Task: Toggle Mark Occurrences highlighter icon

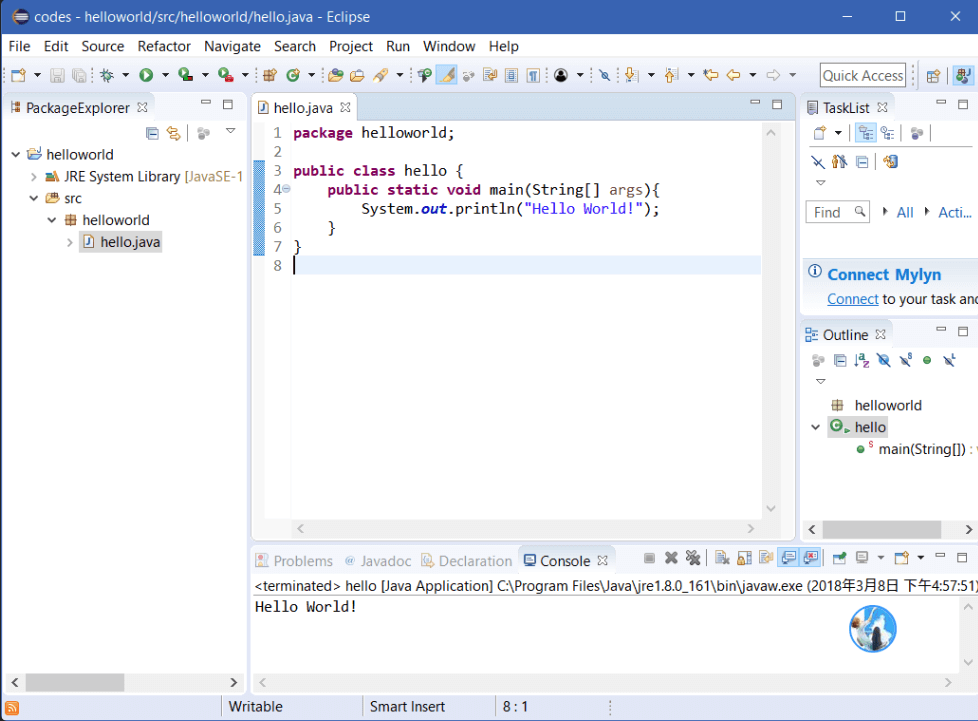Action: coord(446,75)
